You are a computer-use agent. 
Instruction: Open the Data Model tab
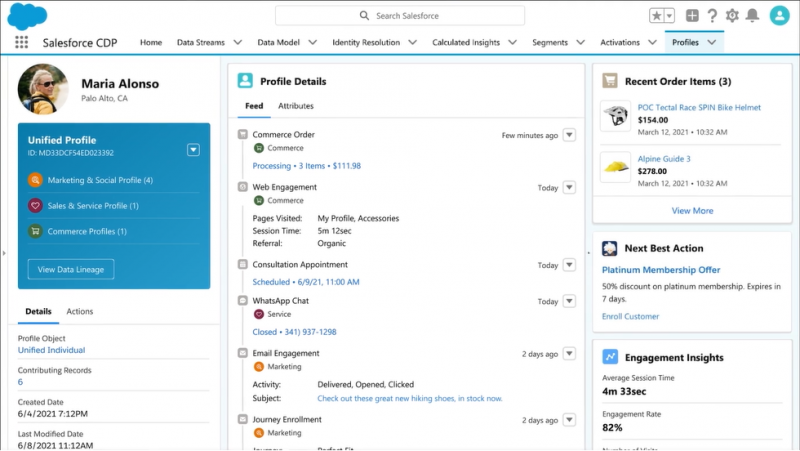pyautogui.click(x=278, y=42)
